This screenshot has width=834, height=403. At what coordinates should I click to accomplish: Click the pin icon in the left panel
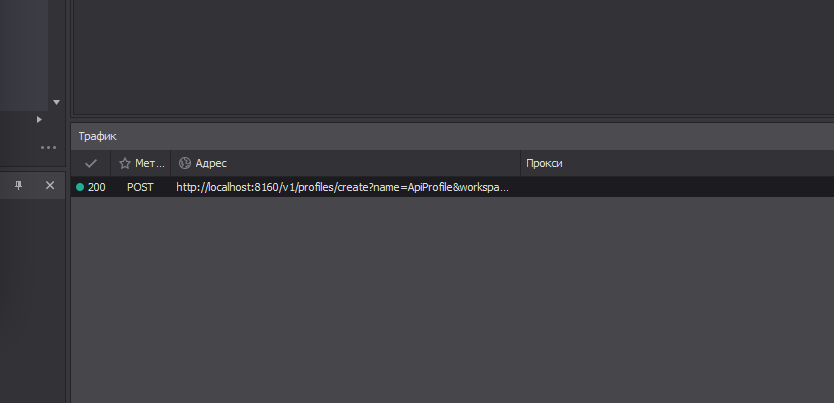pos(19,185)
